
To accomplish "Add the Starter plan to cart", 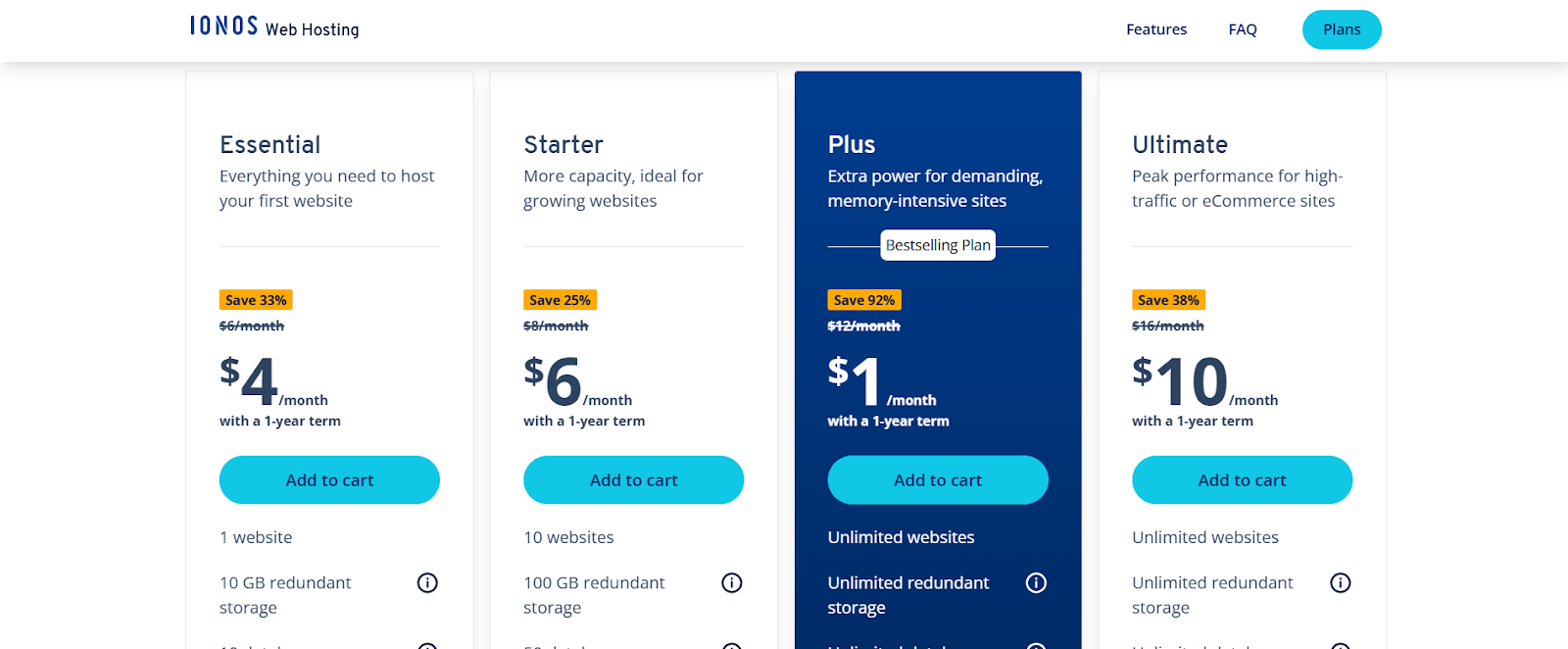I will click(x=634, y=480).
